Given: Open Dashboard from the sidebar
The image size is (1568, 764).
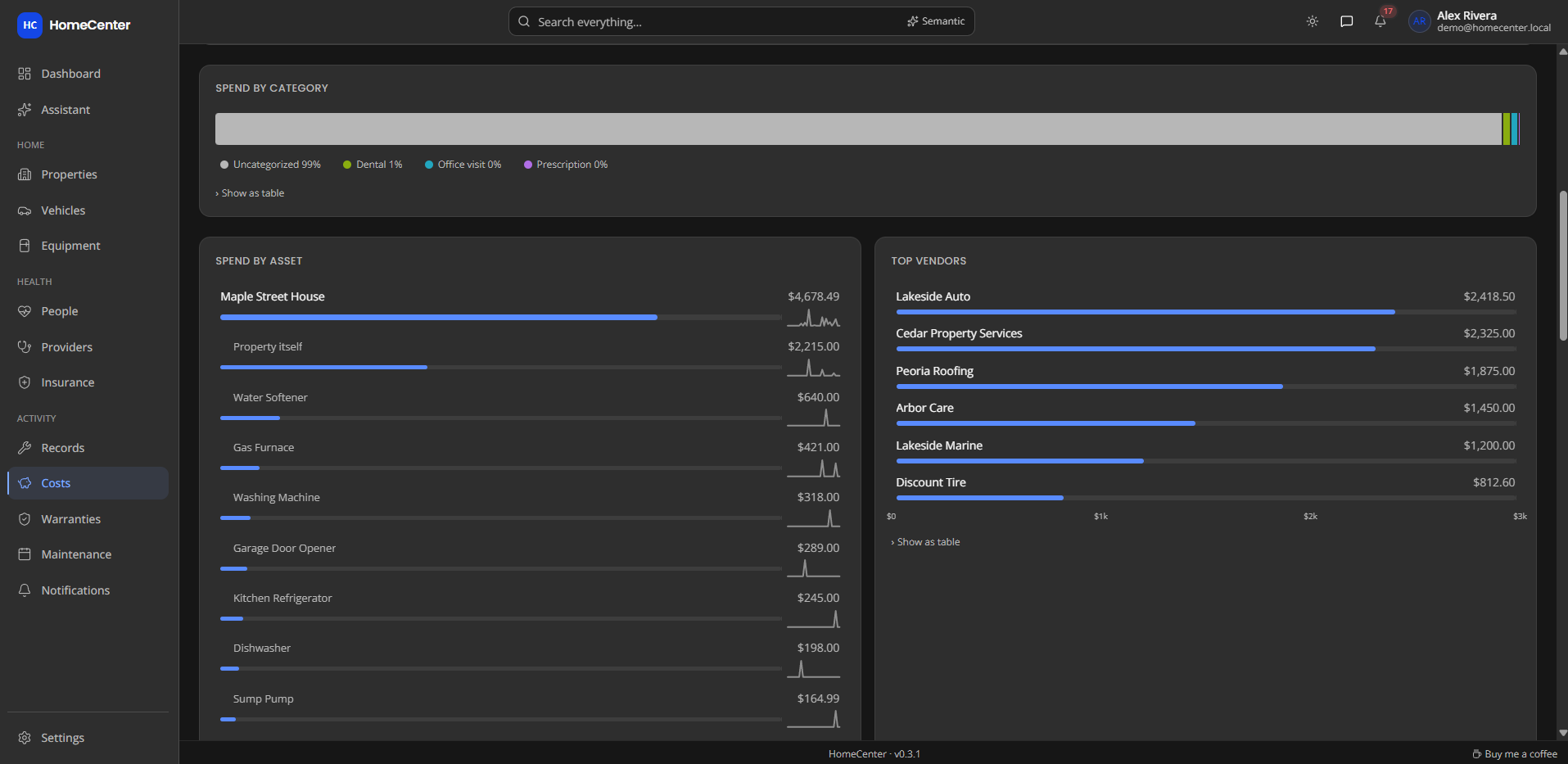Looking at the screenshot, I should click(x=88, y=74).
